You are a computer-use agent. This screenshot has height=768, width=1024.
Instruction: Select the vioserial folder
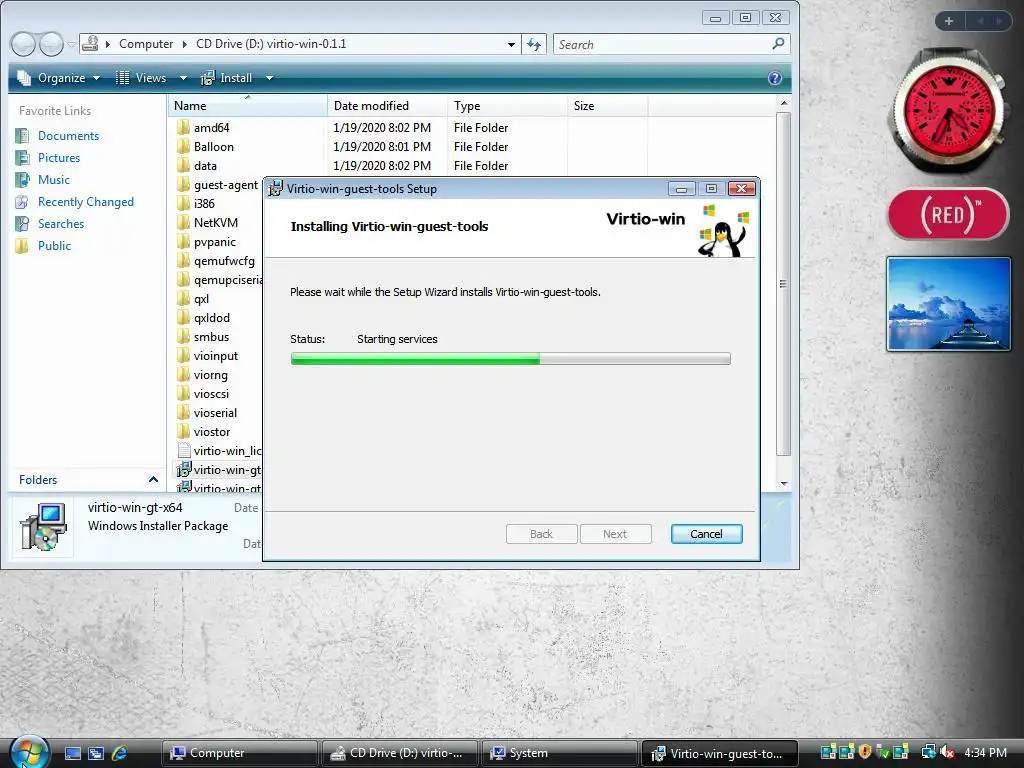(207, 413)
